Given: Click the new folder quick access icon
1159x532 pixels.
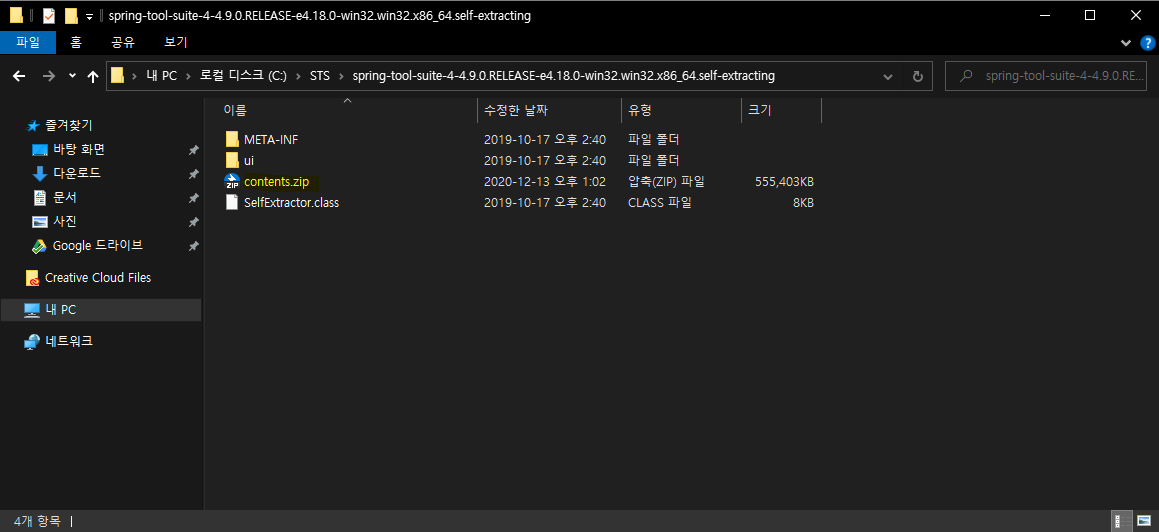Looking at the screenshot, I should [71, 16].
